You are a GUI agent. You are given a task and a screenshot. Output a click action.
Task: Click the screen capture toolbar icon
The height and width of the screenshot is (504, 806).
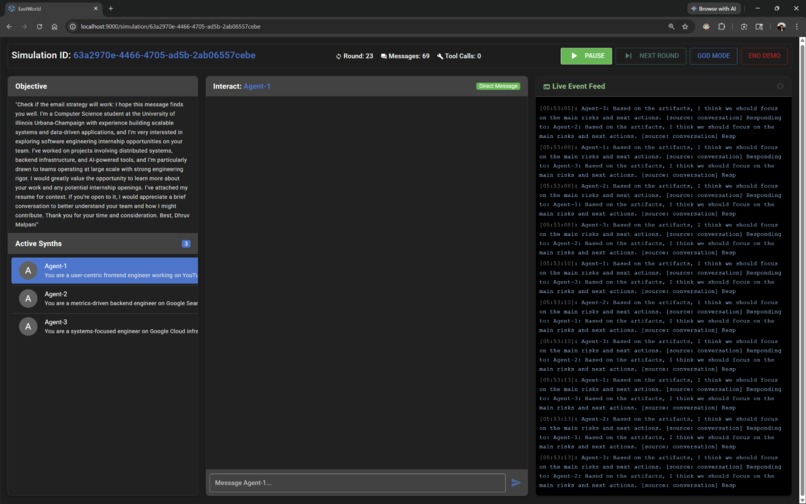(744, 27)
